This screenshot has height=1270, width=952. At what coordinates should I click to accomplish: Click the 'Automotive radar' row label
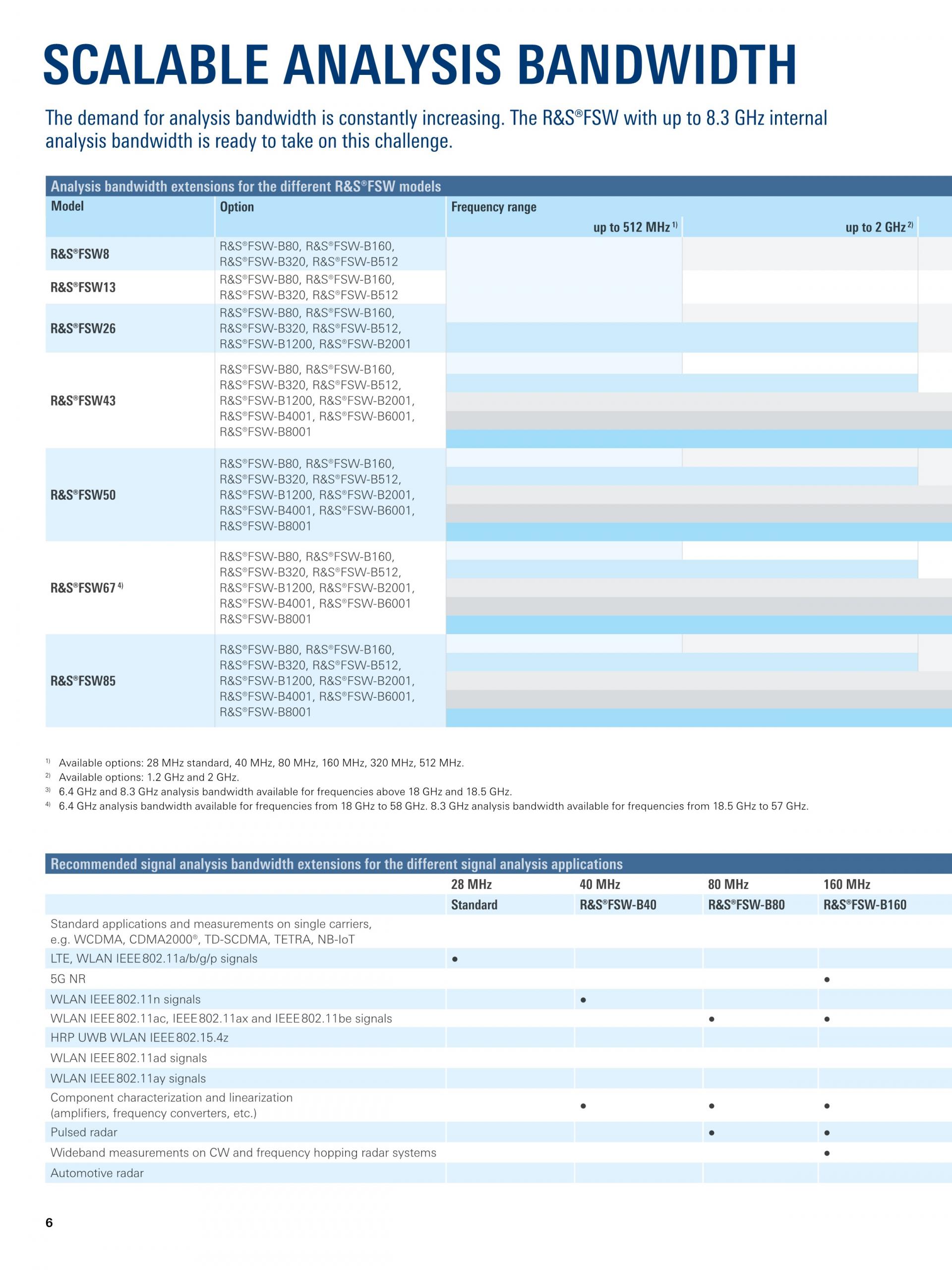click(x=97, y=1173)
